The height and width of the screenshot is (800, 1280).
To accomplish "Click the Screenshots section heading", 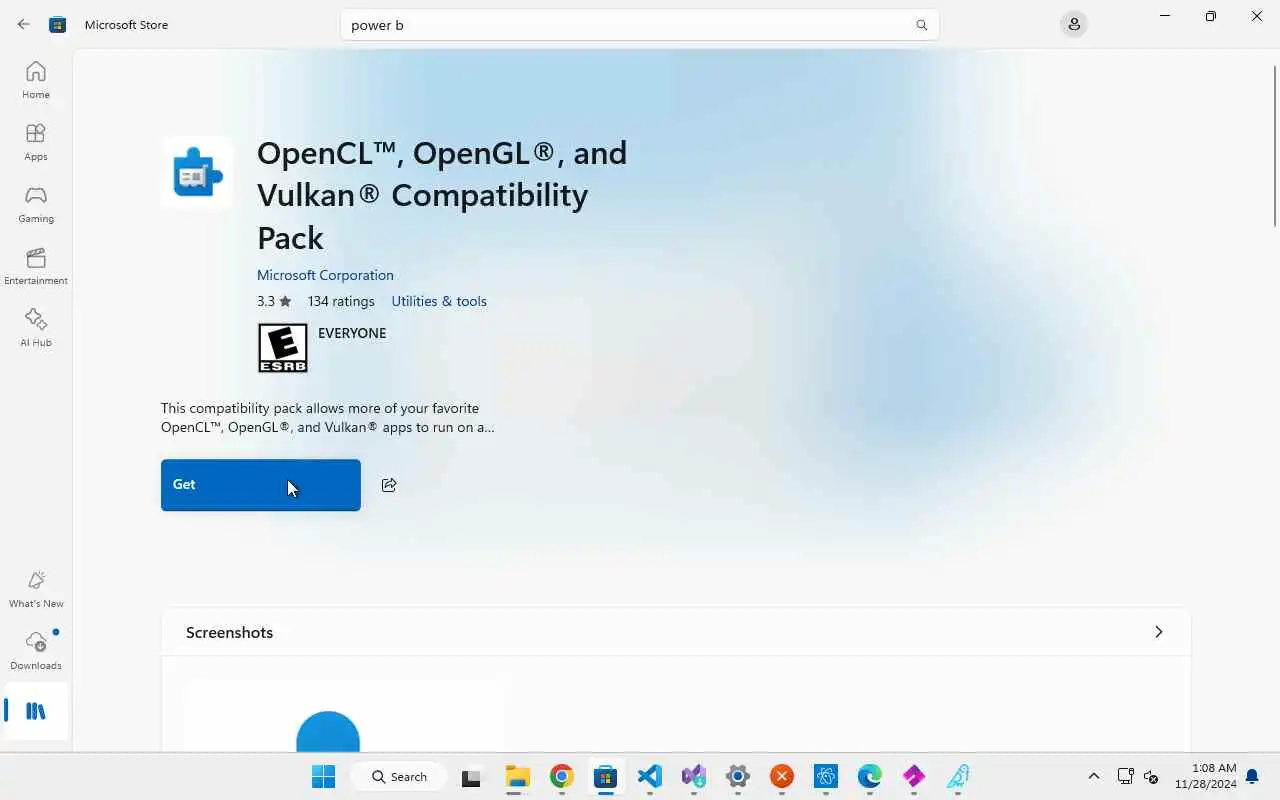I will point(229,632).
